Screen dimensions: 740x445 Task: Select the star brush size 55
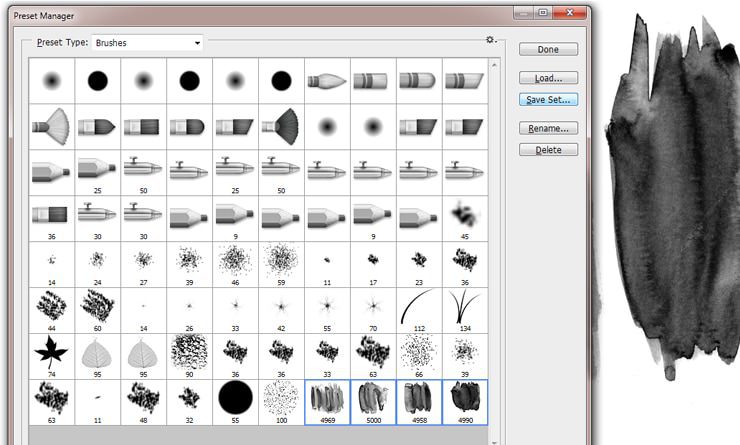[327, 311]
